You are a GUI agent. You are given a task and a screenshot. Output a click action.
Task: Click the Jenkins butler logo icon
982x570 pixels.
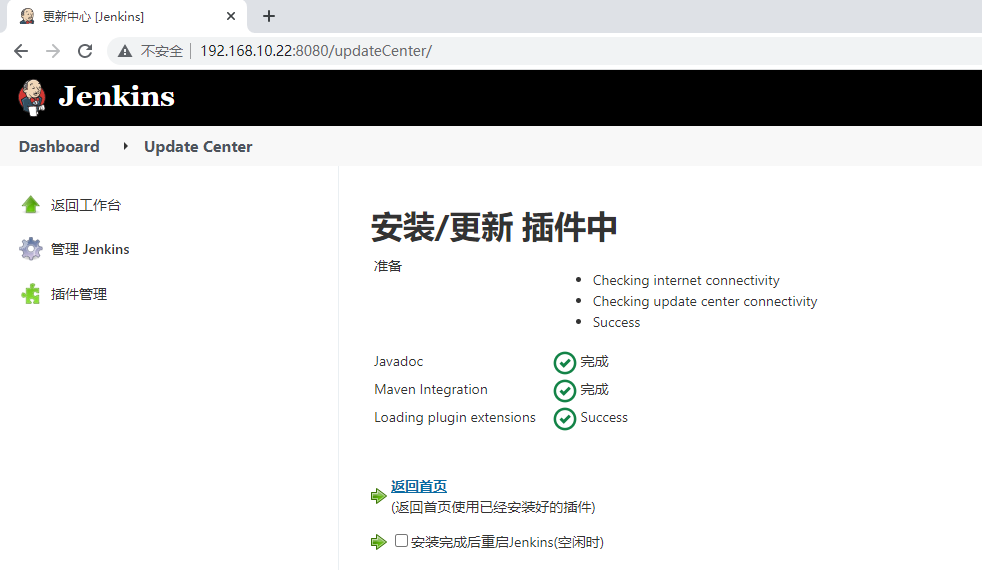click(32, 98)
